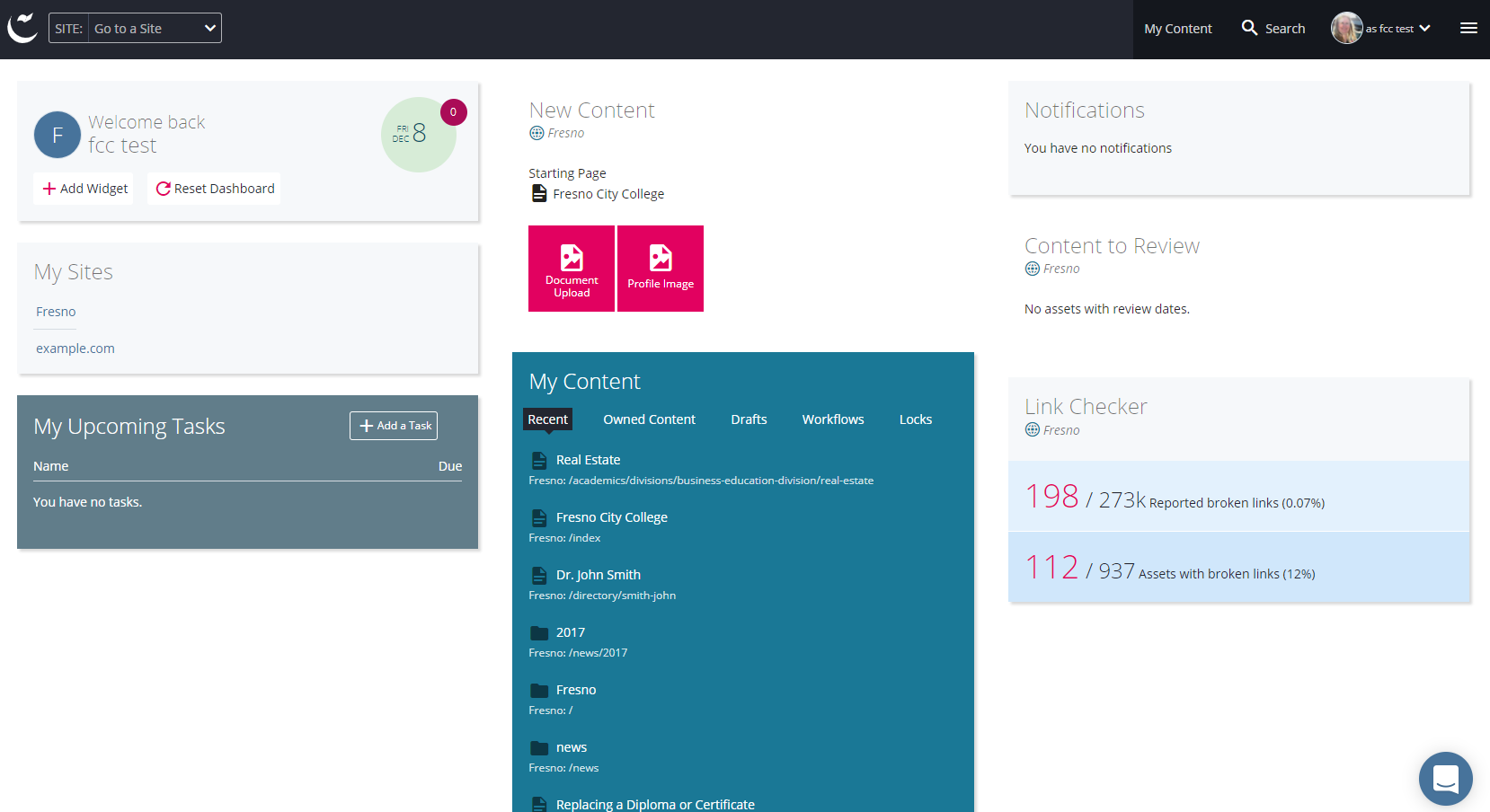Click the Name column header
This screenshot has width=1490, height=812.
[x=51, y=466]
